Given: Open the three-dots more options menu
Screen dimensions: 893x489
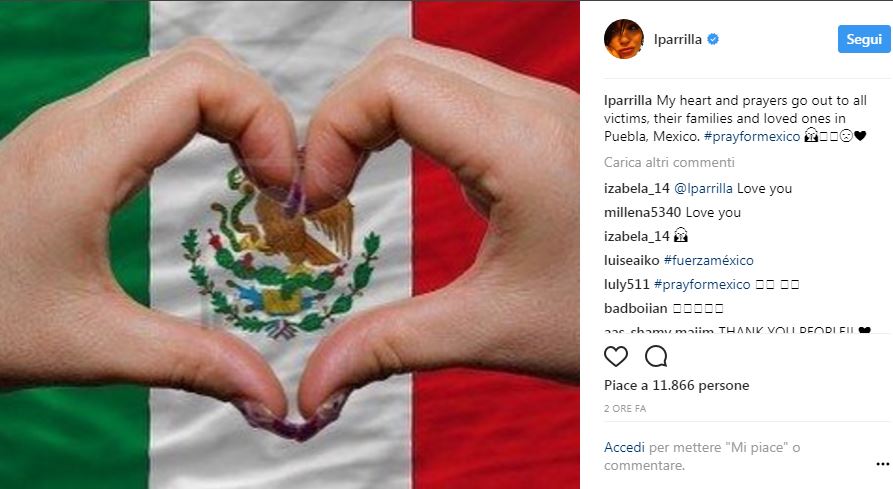Looking at the screenshot, I should coord(882,465).
